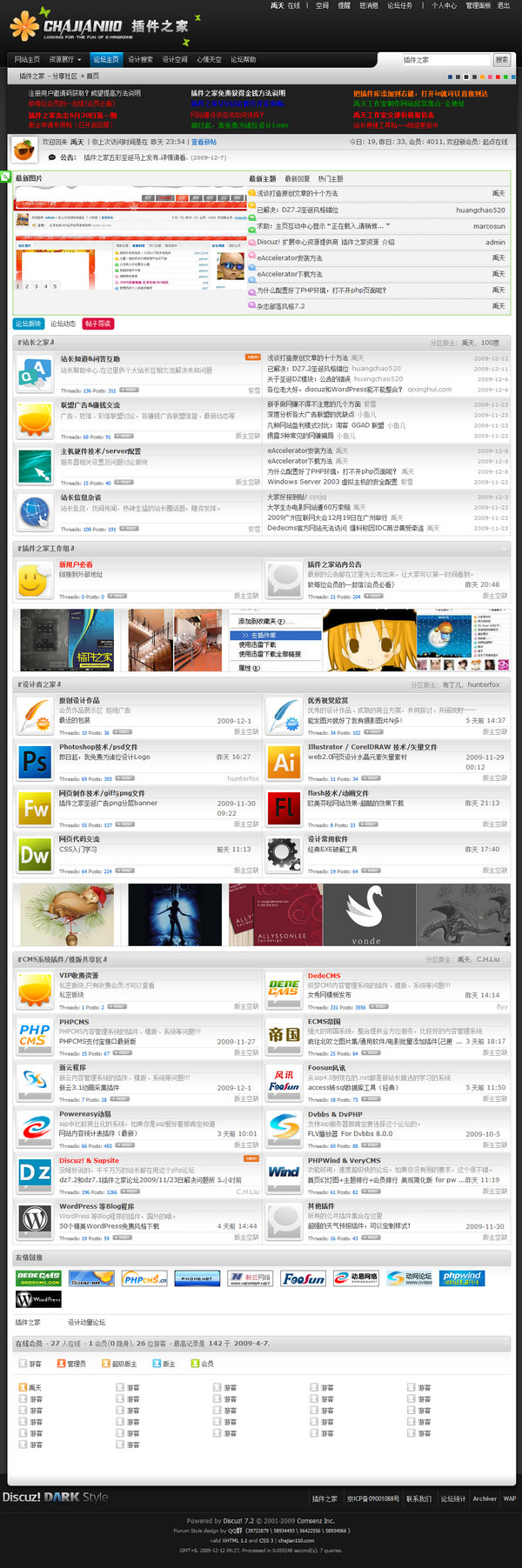Image resolution: width=522 pixels, height=1568 pixels.
Task: Open 设计搜索 navigation item
Action: 140,59
